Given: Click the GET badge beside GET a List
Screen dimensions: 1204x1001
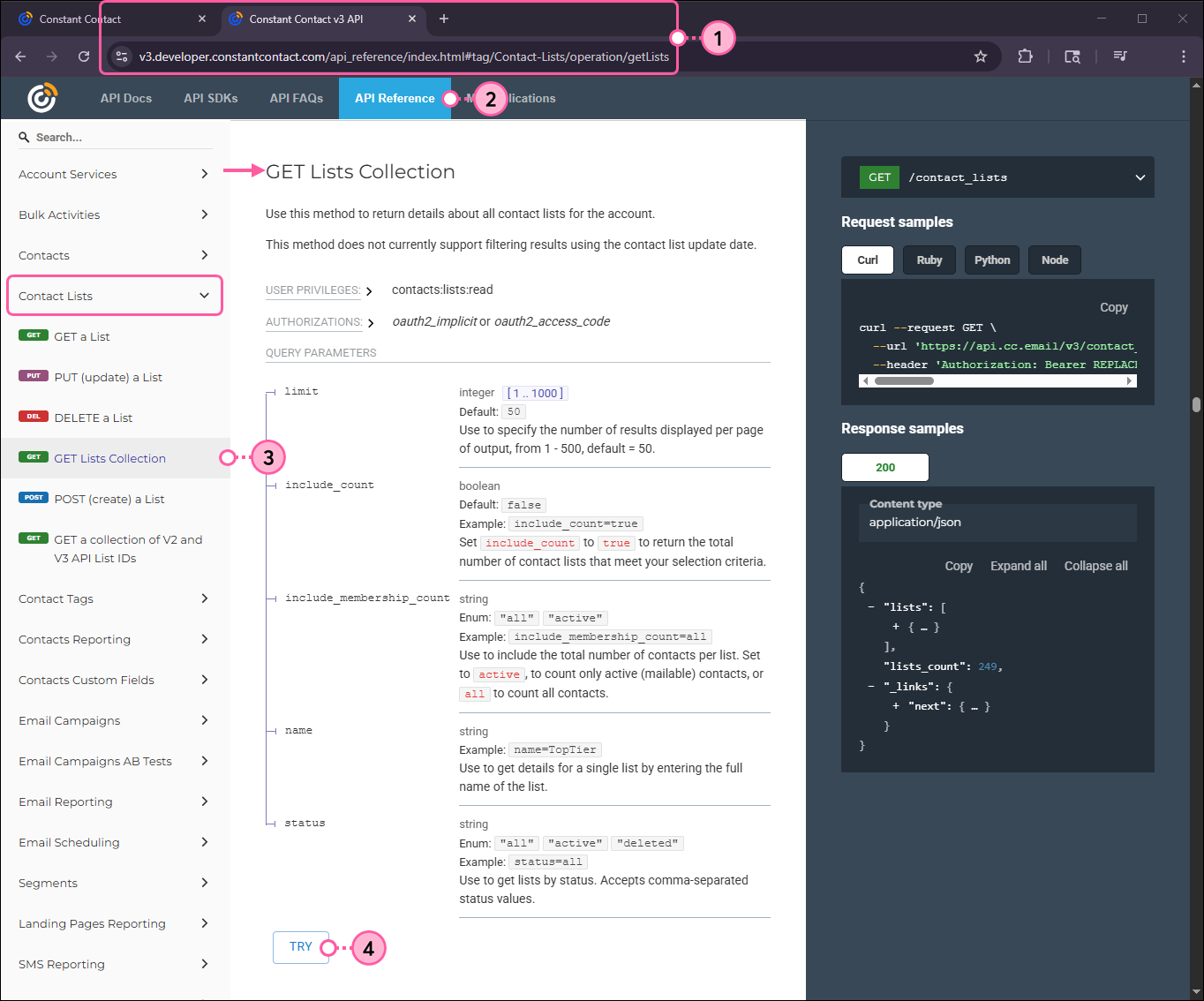Looking at the screenshot, I should click(34, 335).
